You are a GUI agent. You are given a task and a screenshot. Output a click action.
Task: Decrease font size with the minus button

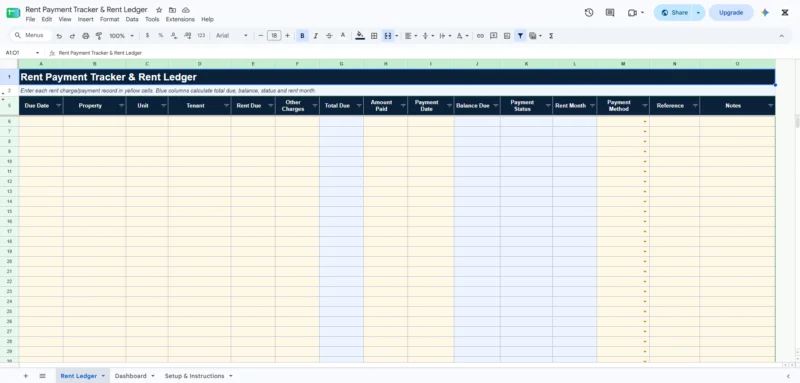[261, 36]
